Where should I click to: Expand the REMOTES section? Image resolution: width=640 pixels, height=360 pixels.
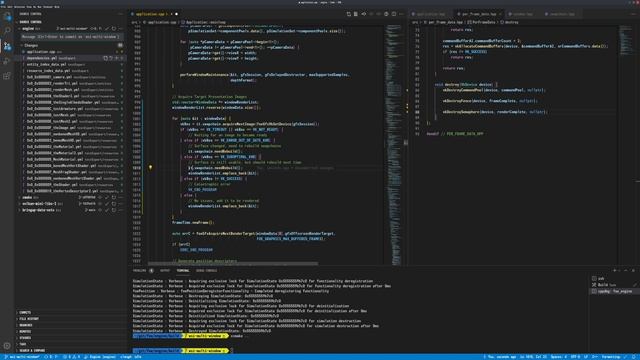click(x=25, y=331)
